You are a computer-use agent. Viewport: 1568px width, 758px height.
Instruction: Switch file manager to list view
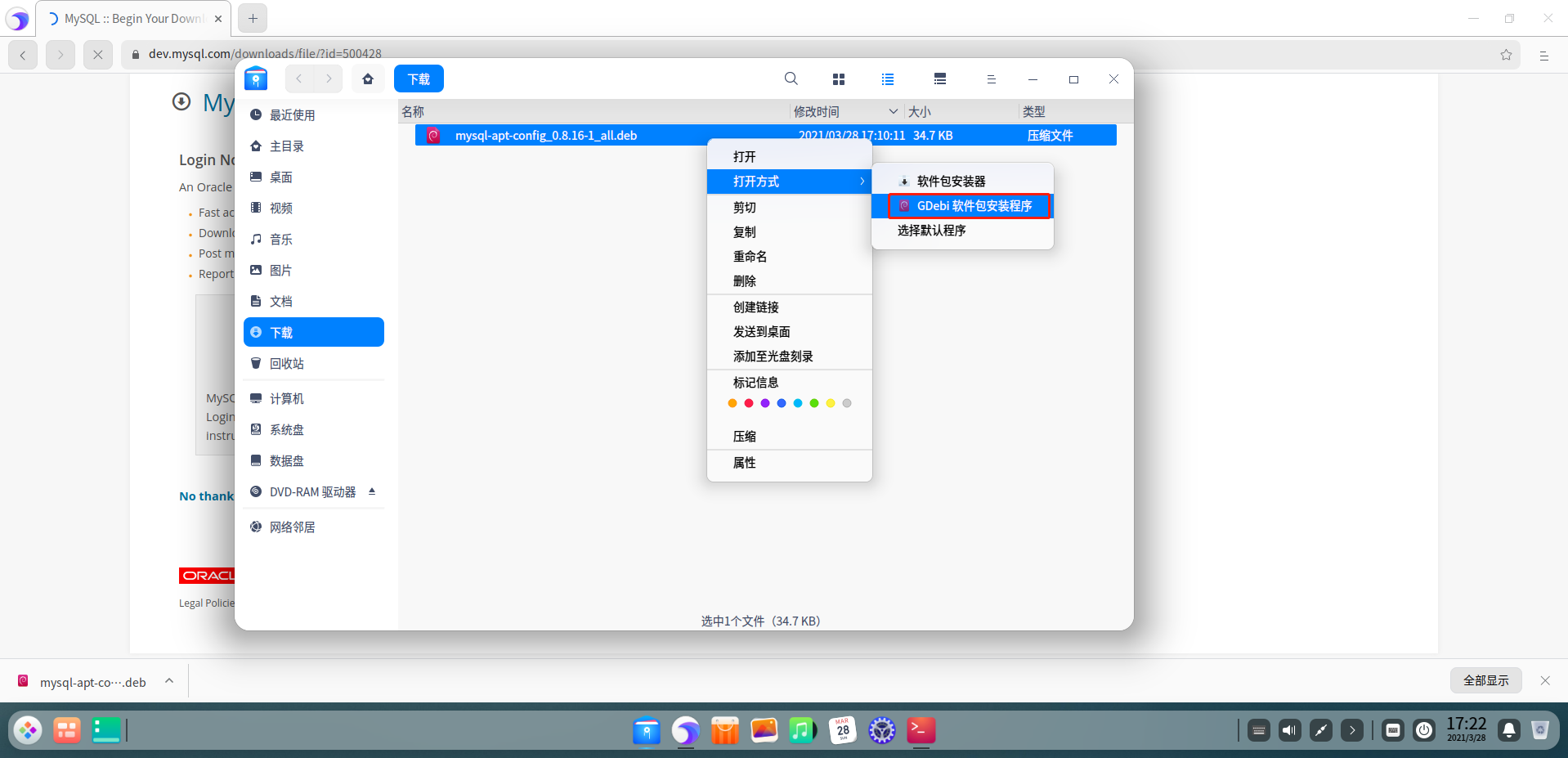[888, 79]
